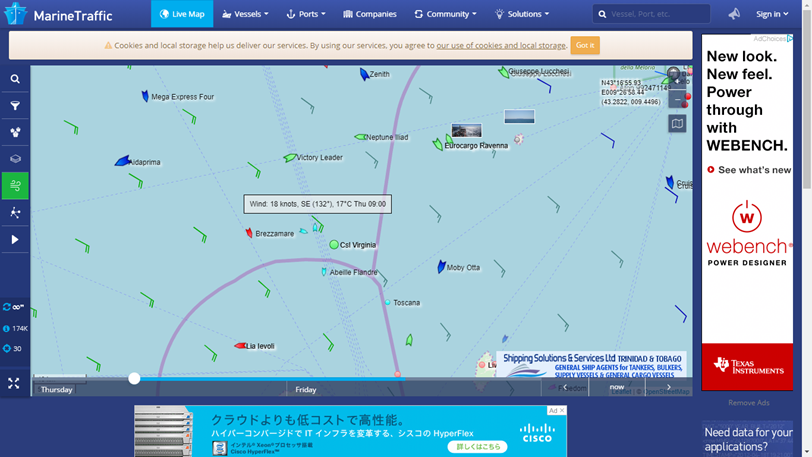Select the Mega Express Four vessel
The height and width of the screenshot is (457, 812).
(x=145, y=96)
